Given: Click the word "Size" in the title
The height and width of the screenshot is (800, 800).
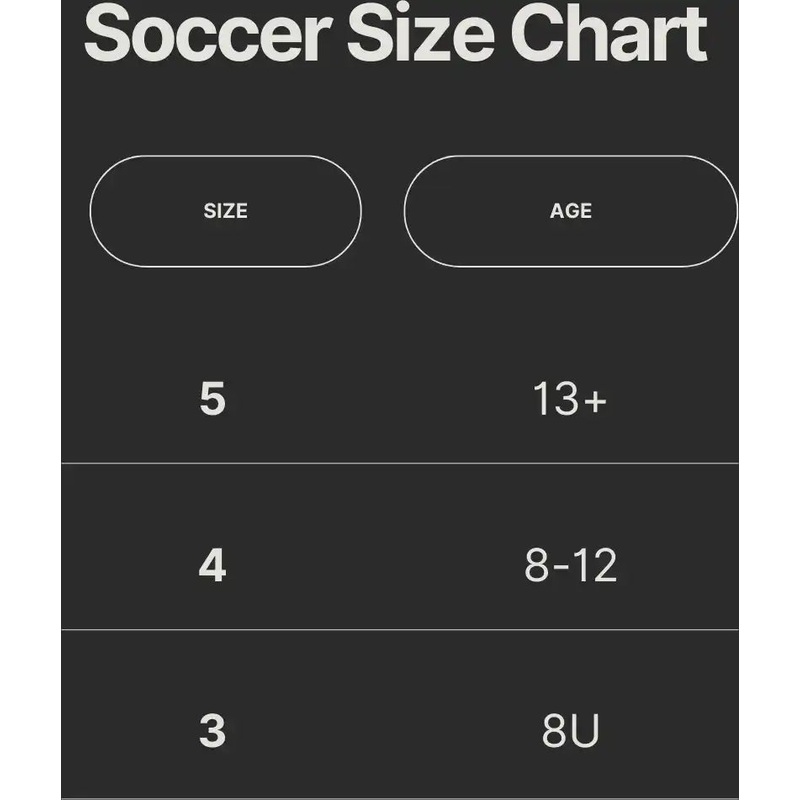Looking at the screenshot, I should pos(418,34).
